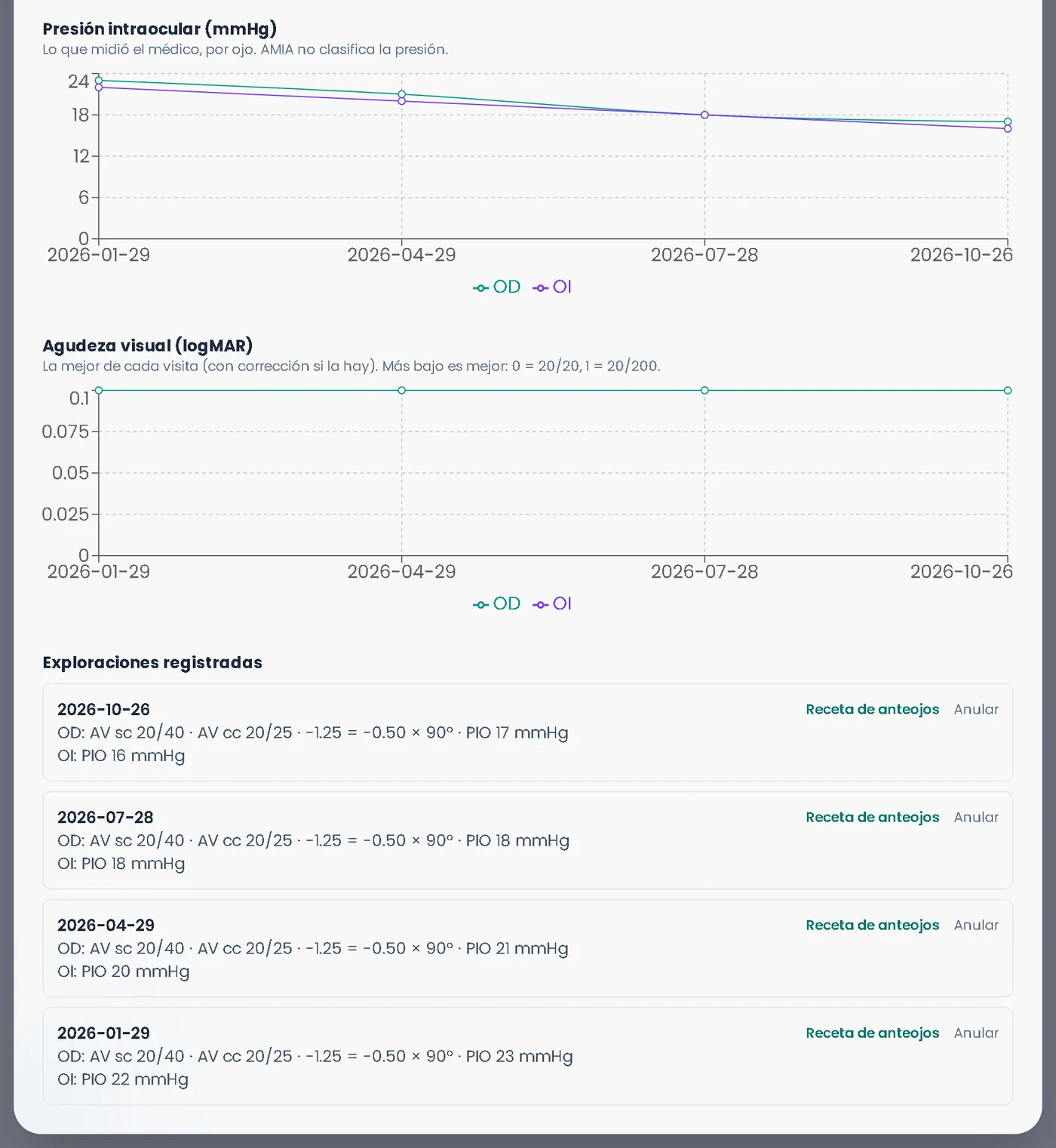
Task: Click the "OI: PIO 16 mmHg" line
Action: [121, 756]
